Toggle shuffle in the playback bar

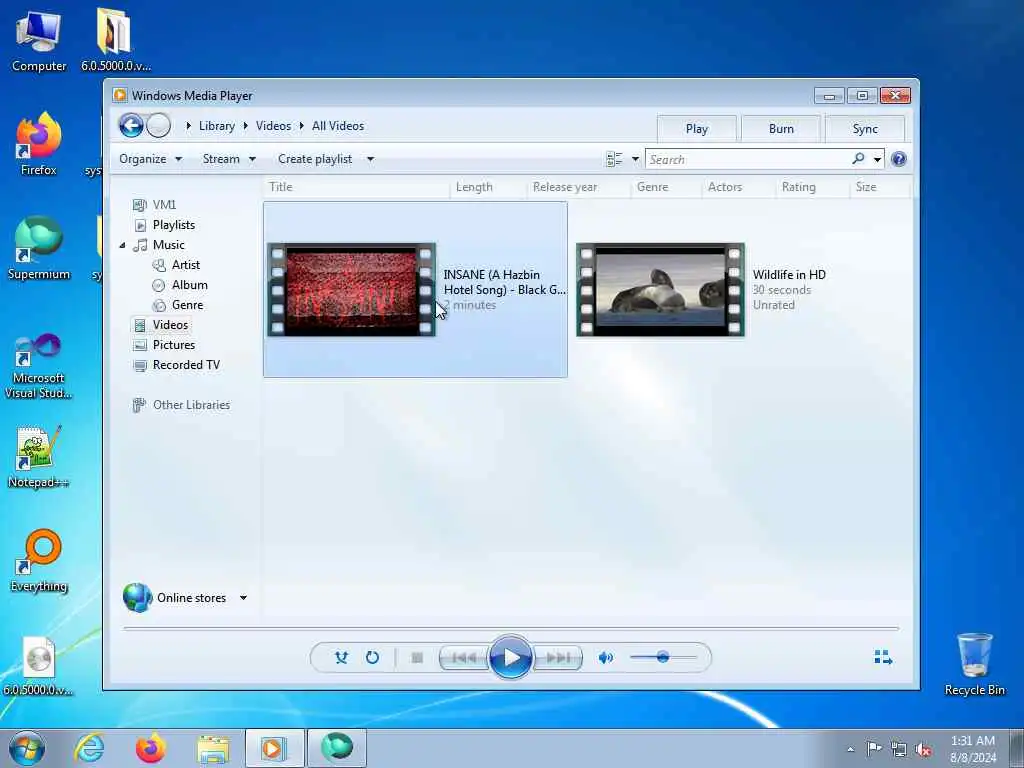(341, 658)
